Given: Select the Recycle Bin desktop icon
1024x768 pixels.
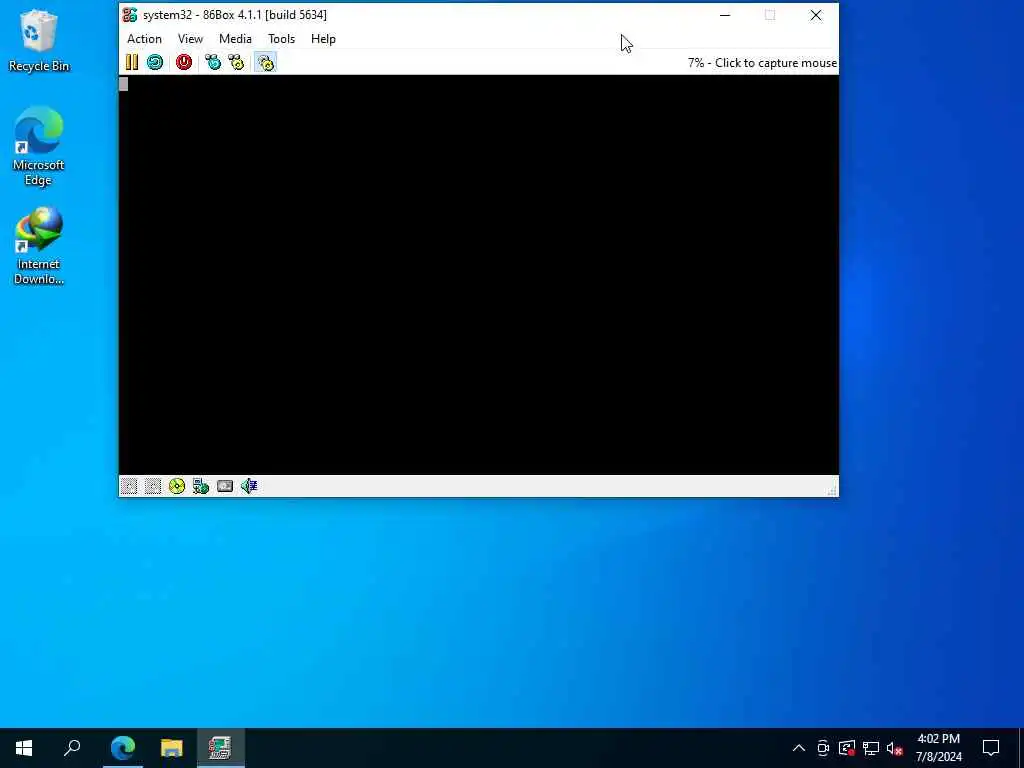Looking at the screenshot, I should (39, 40).
